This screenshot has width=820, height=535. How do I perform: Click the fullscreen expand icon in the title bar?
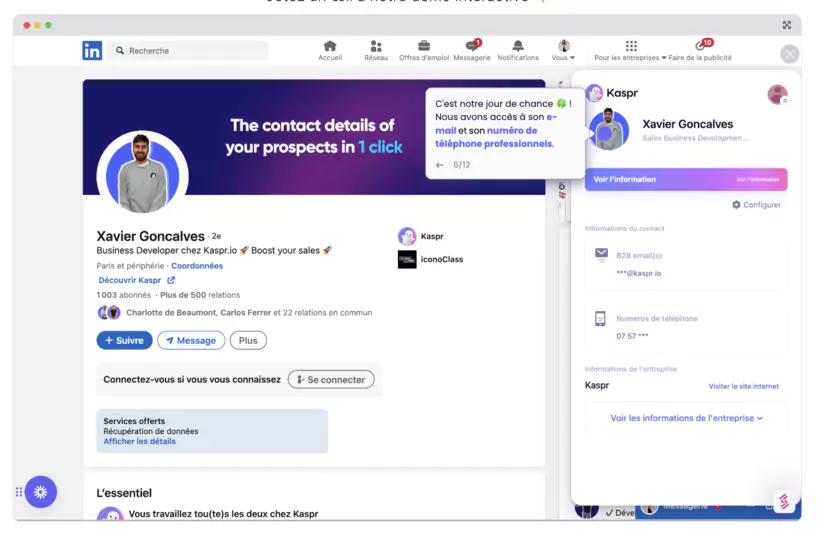coord(787,25)
